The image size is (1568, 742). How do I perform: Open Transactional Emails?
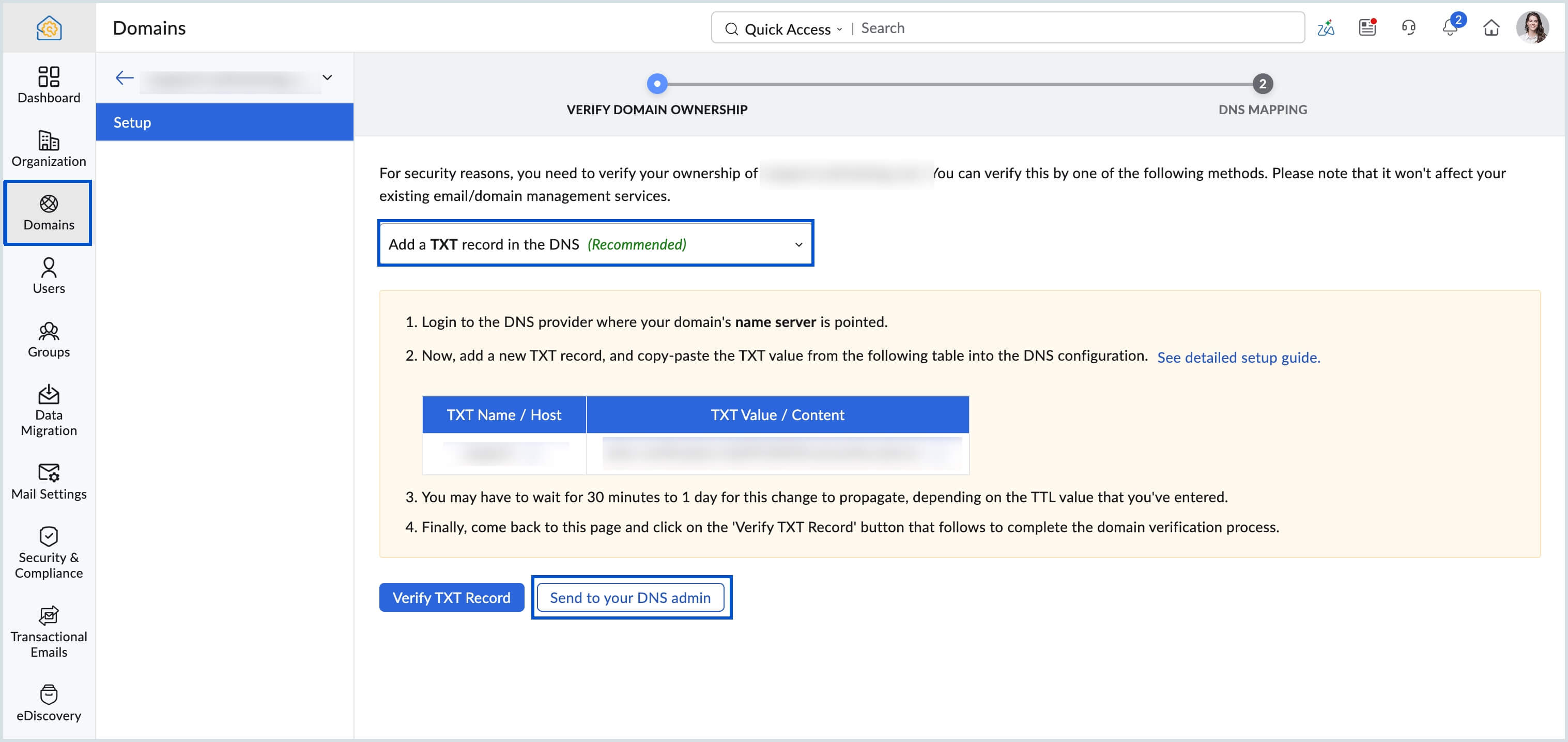(x=49, y=632)
